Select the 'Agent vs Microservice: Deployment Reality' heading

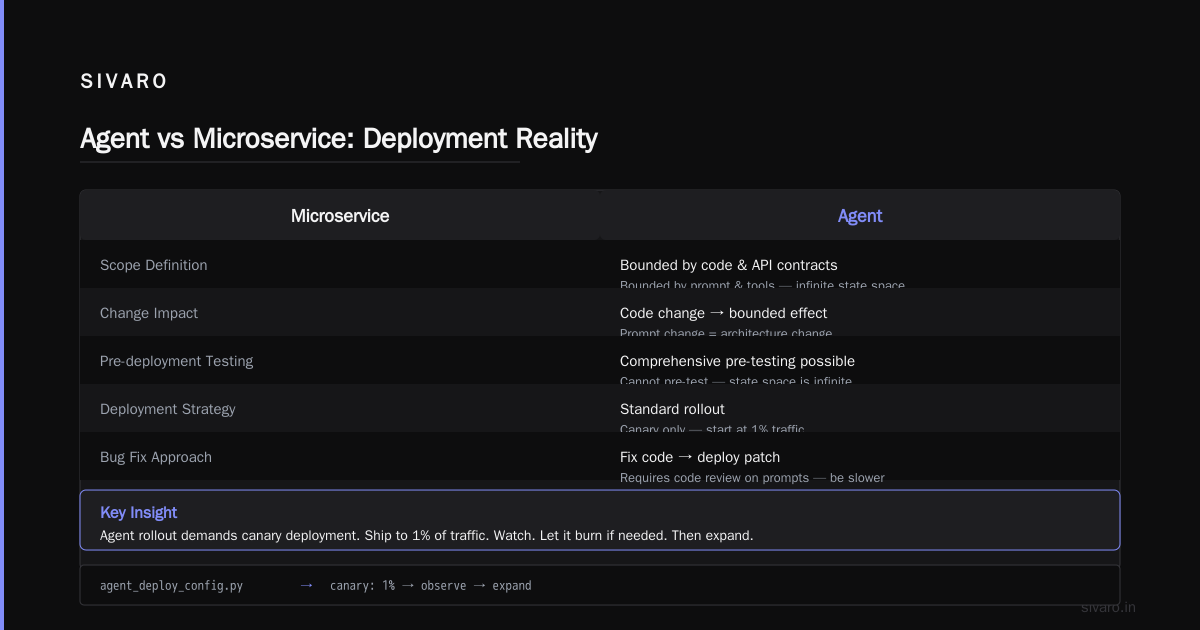339,138
